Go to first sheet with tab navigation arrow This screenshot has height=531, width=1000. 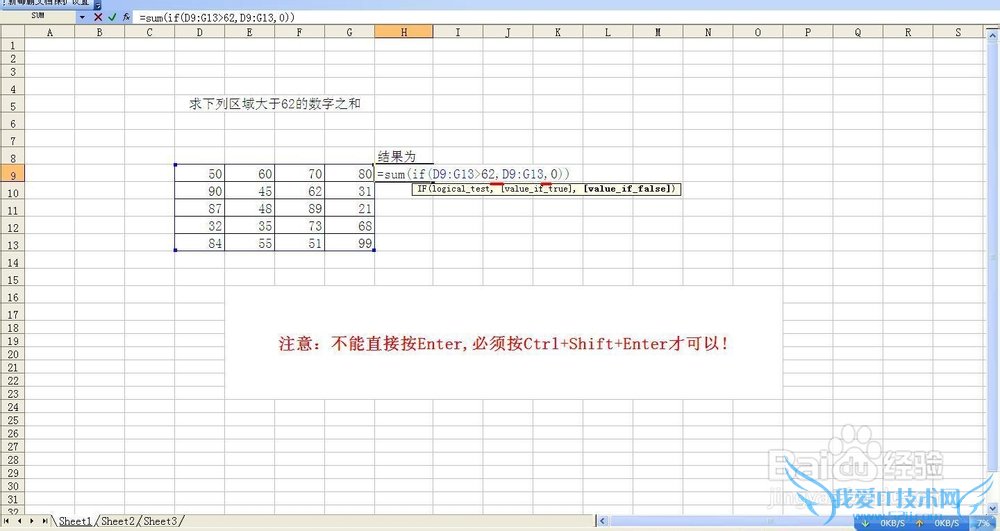[x=7, y=521]
